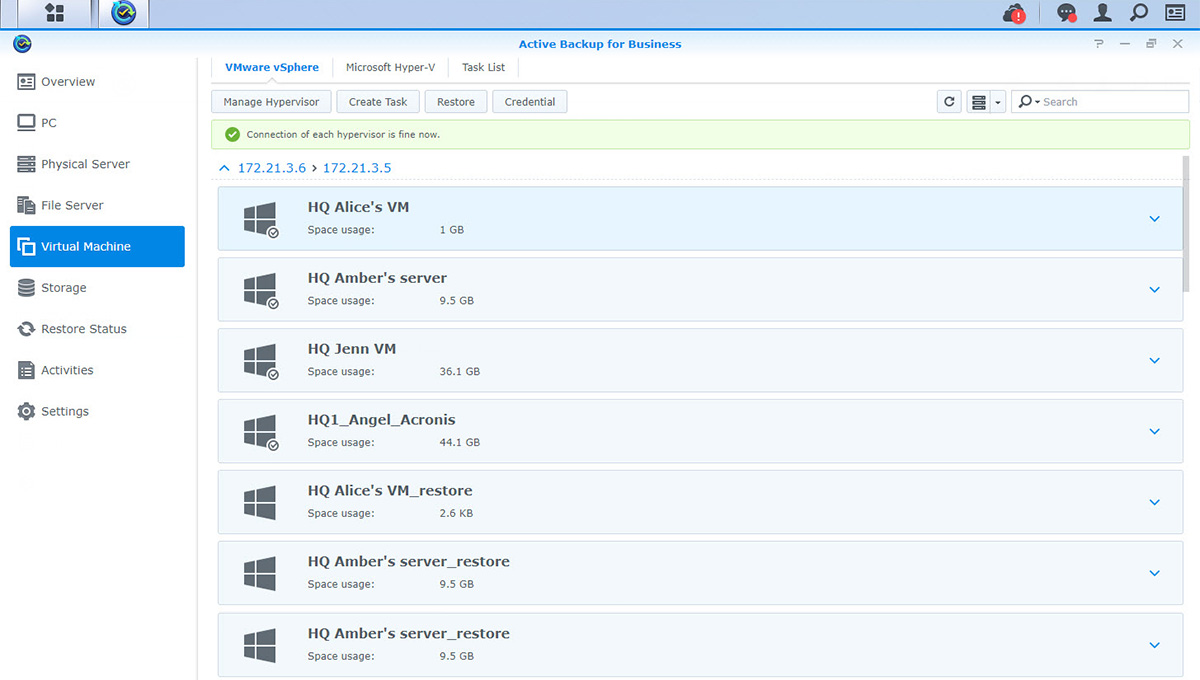Select Storage in the left sidebar
Screen dimensions: 1200x680
tap(64, 288)
